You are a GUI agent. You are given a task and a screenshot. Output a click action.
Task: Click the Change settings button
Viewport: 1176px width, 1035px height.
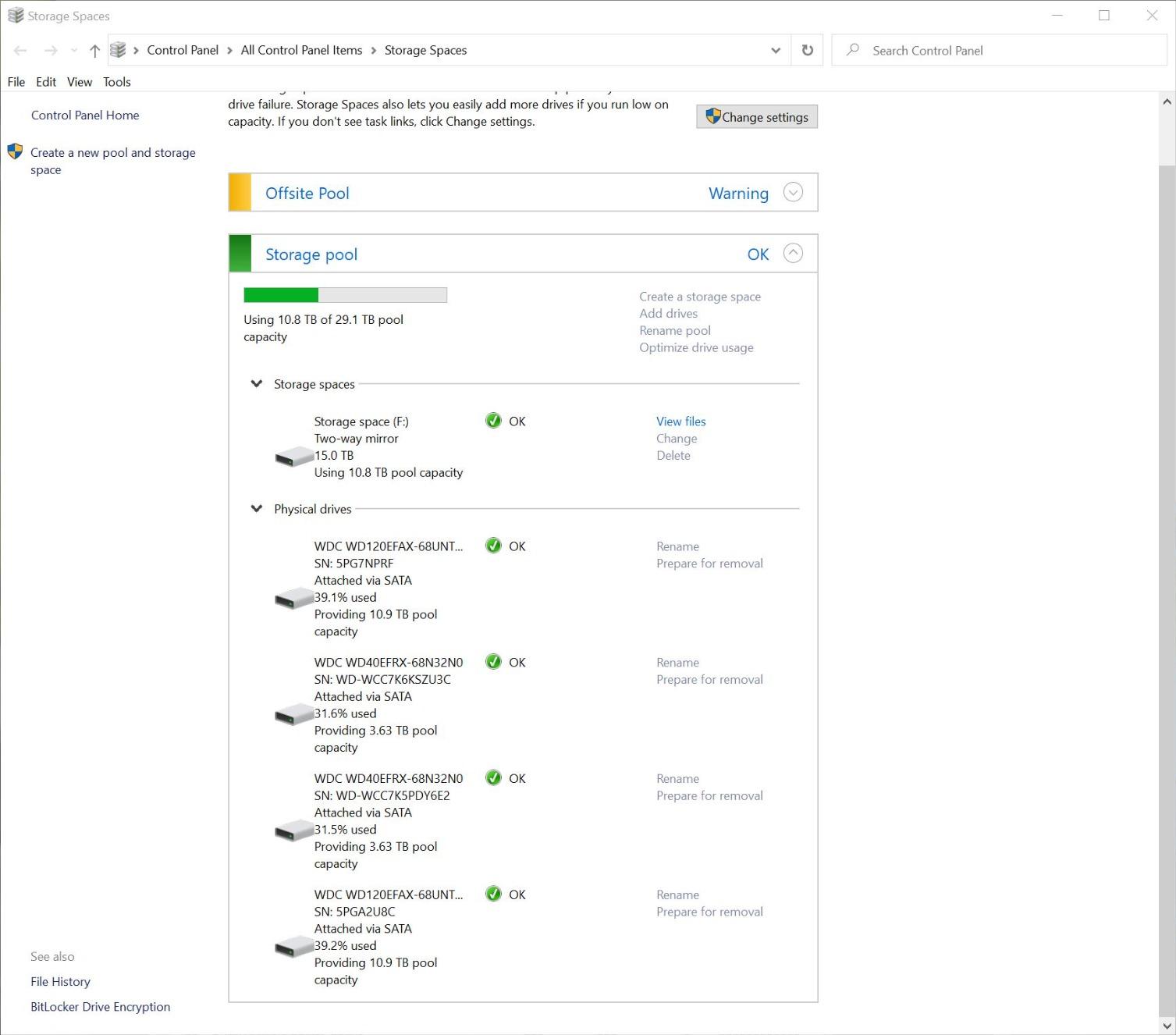click(757, 116)
